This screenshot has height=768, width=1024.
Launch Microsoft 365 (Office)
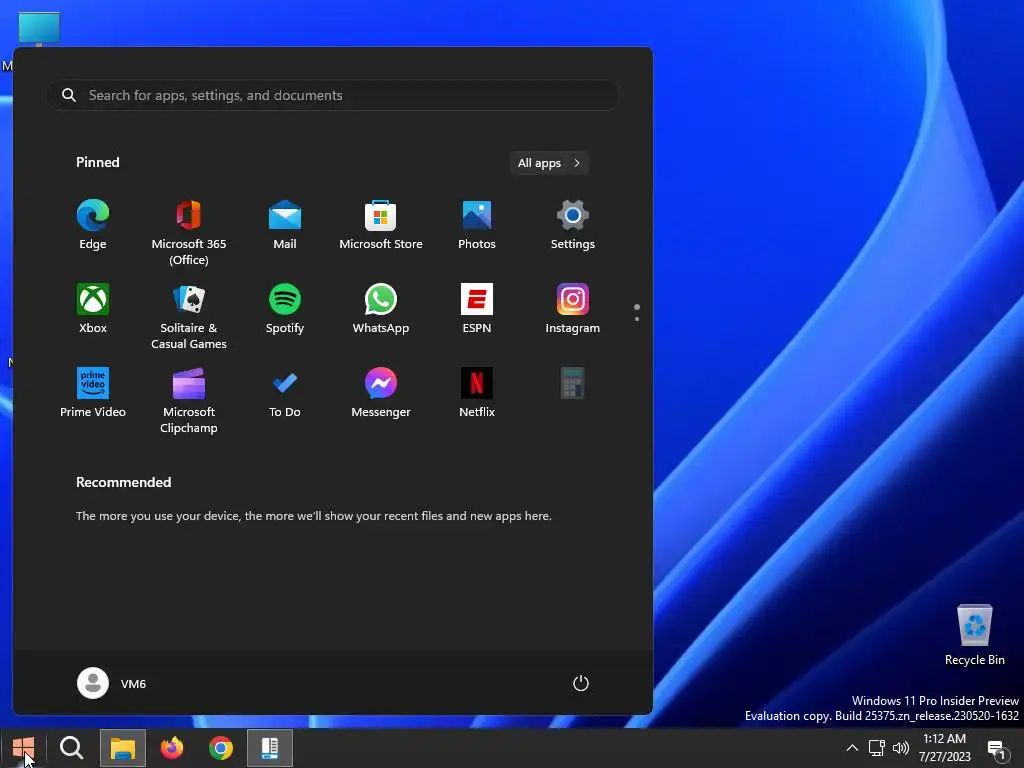189,233
